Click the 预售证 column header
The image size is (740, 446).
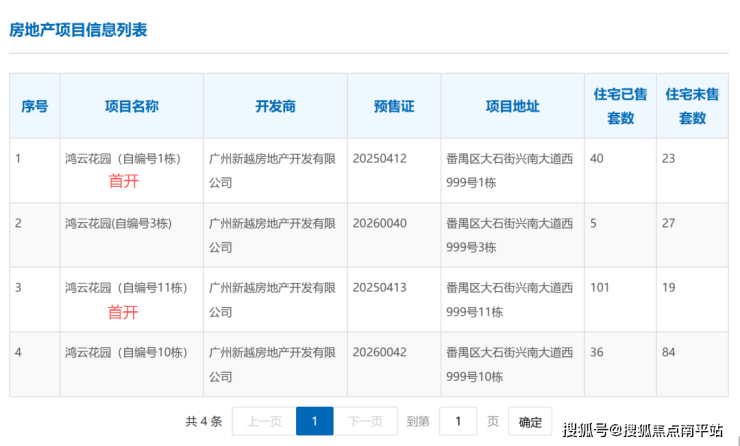click(x=394, y=106)
